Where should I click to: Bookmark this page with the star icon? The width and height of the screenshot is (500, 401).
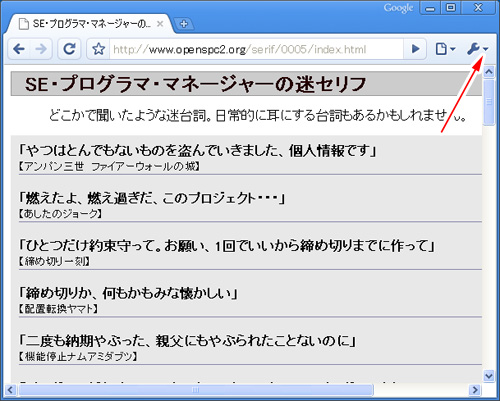pos(98,49)
